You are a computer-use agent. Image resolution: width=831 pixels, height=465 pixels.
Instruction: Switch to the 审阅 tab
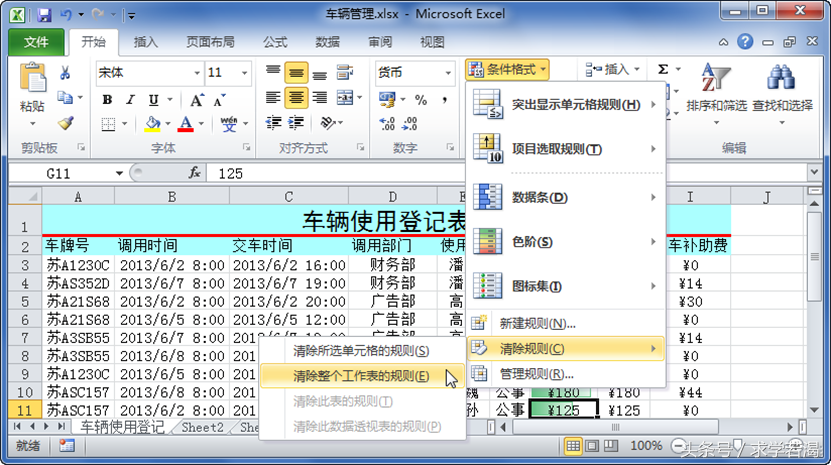380,42
